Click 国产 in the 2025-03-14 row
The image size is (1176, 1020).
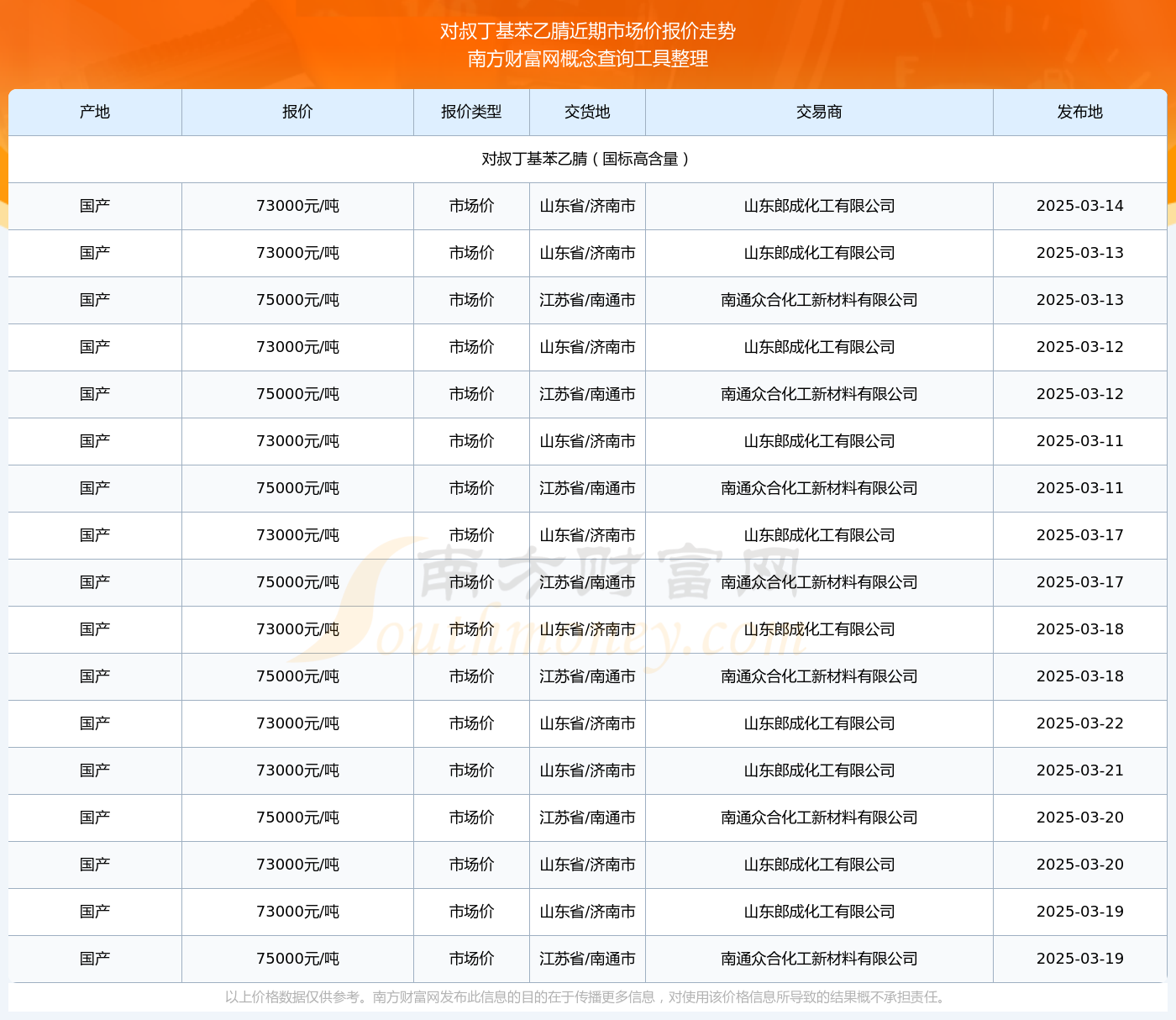[x=95, y=206]
